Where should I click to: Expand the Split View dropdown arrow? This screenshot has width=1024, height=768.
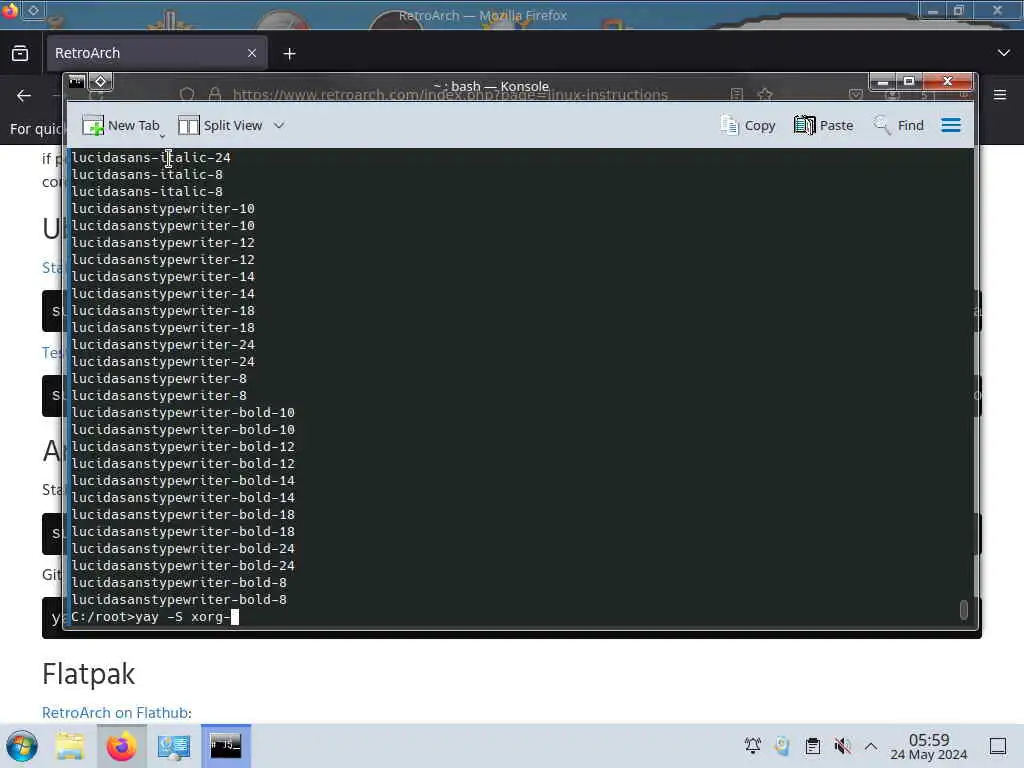tap(279, 125)
